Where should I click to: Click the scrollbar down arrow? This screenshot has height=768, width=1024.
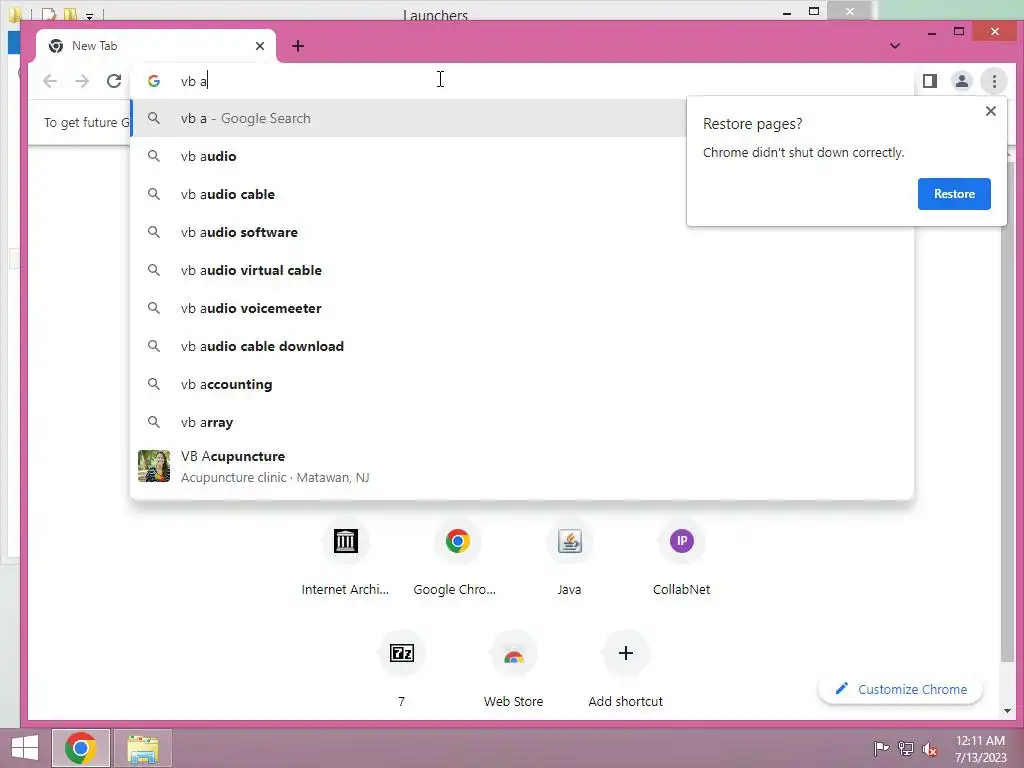(1007, 711)
